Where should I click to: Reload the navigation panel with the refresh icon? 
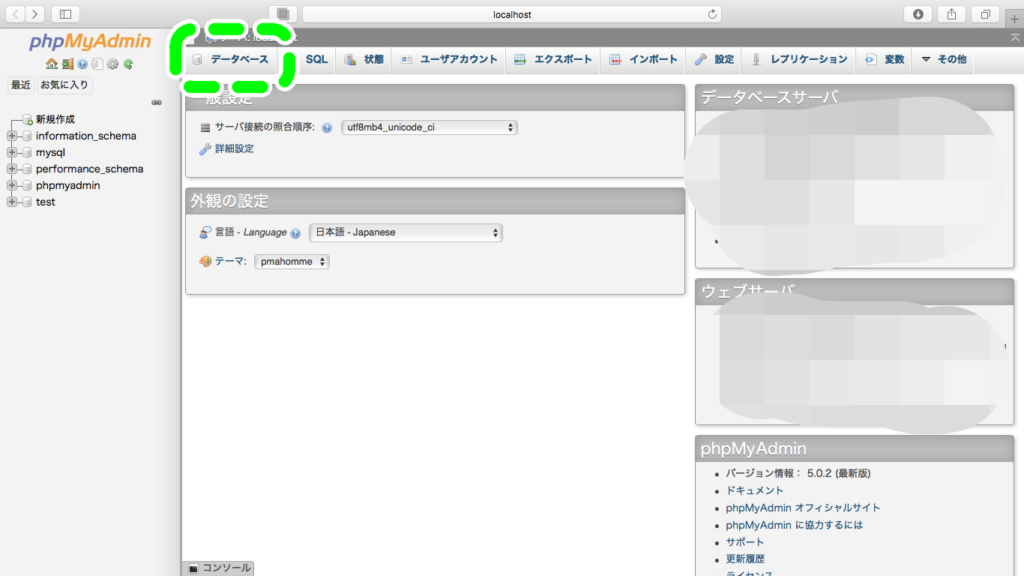pyautogui.click(x=128, y=63)
